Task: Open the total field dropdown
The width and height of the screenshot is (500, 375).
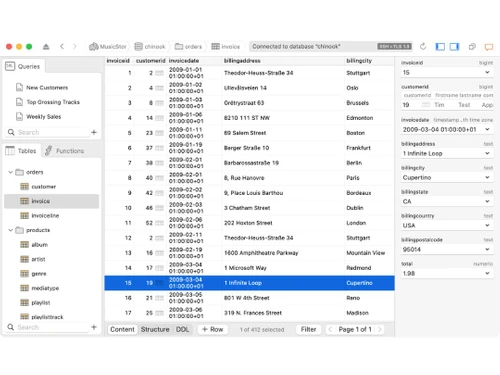Action: pyautogui.click(x=487, y=273)
